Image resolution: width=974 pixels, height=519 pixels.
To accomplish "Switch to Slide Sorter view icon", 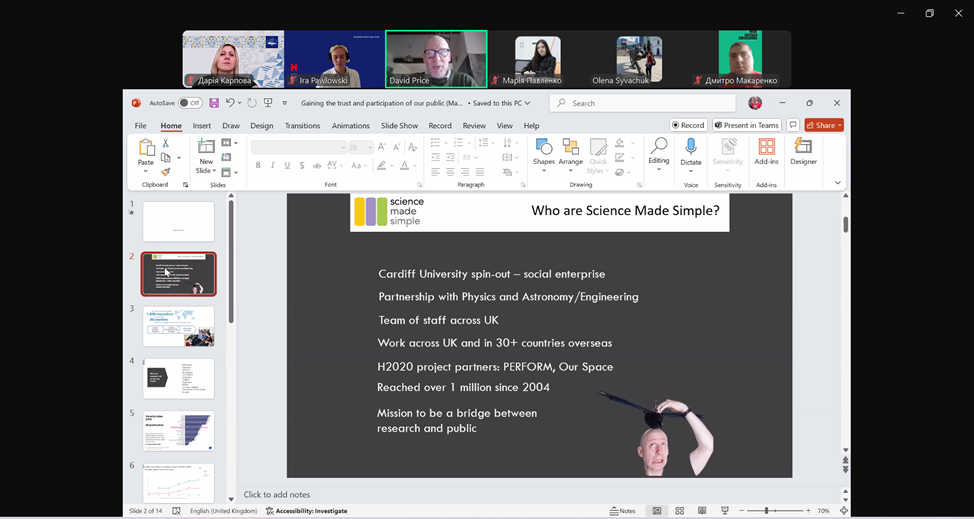I will click(x=680, y=511).
